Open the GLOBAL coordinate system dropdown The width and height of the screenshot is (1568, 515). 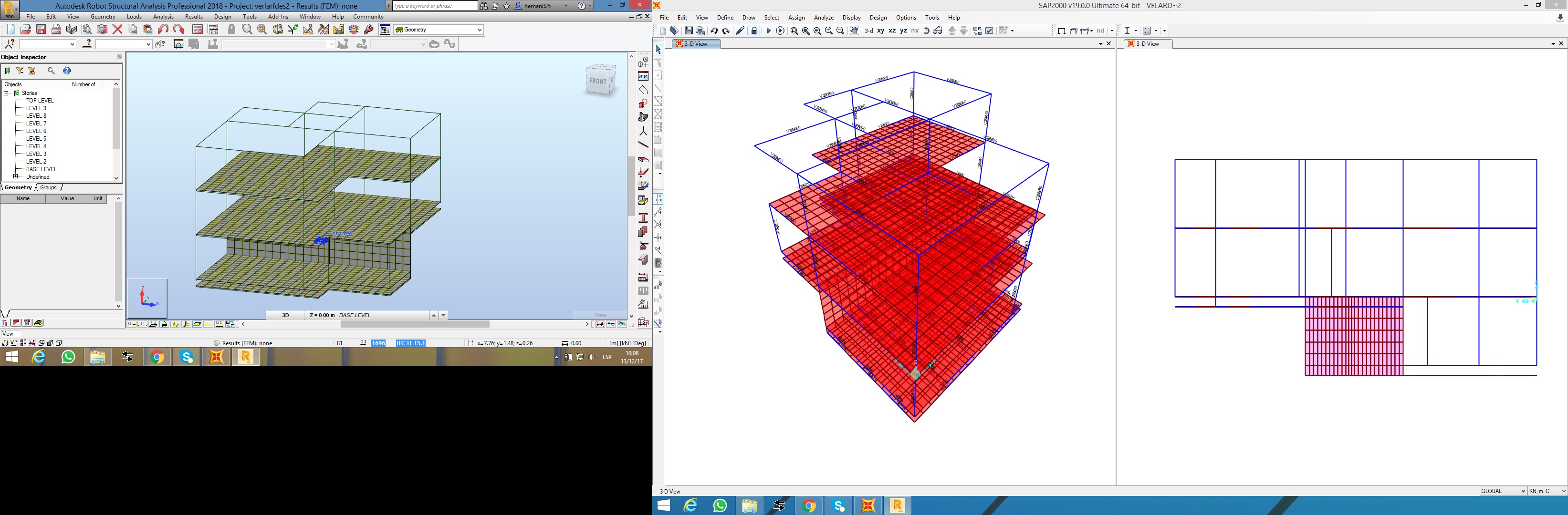click(x=1524, y=491)
